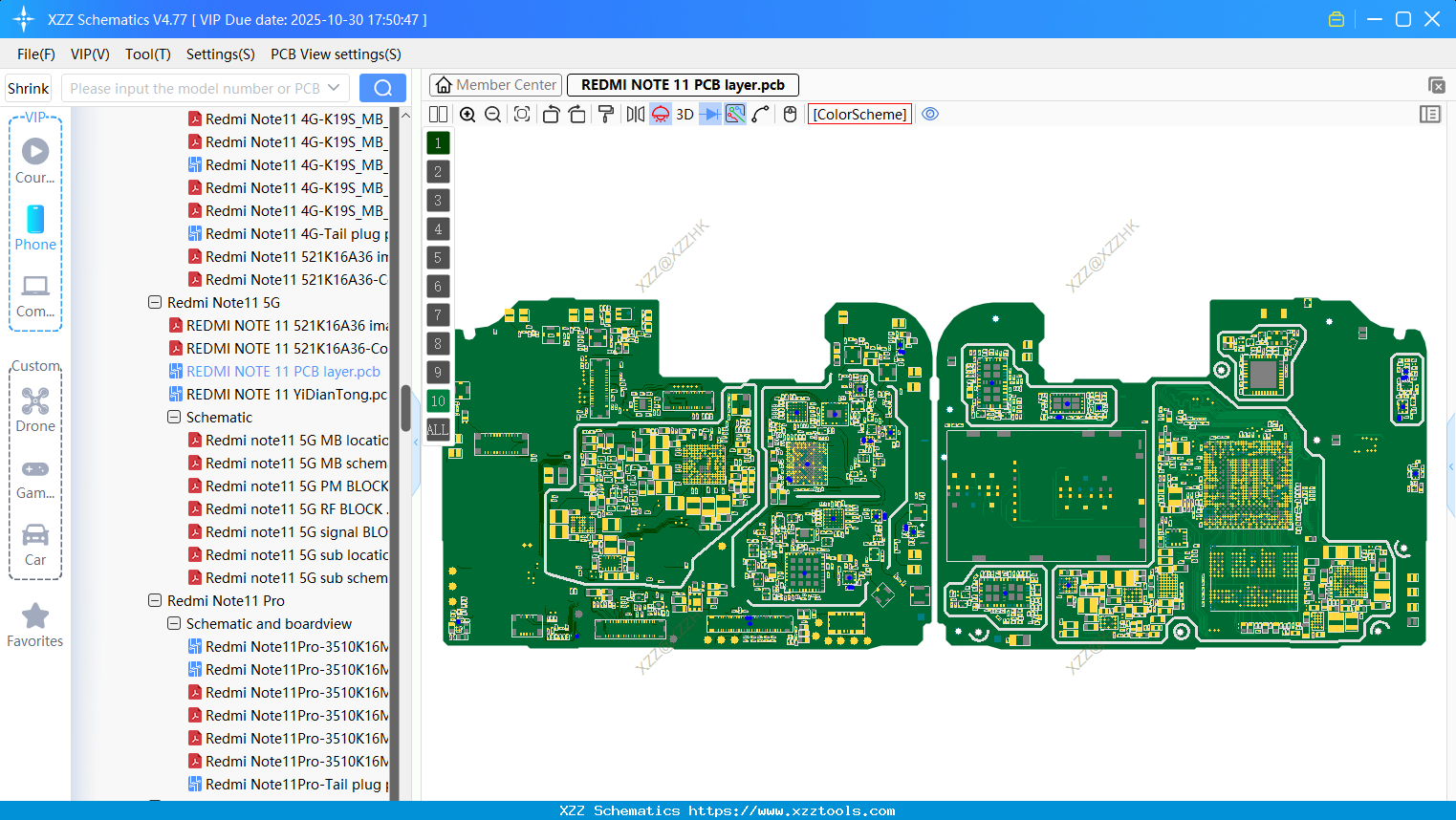Switch to REDMI NOTE 11 PCB layer.pcb tab
The height and width of the screenshot is (820, 1456).
coord(682,84)
